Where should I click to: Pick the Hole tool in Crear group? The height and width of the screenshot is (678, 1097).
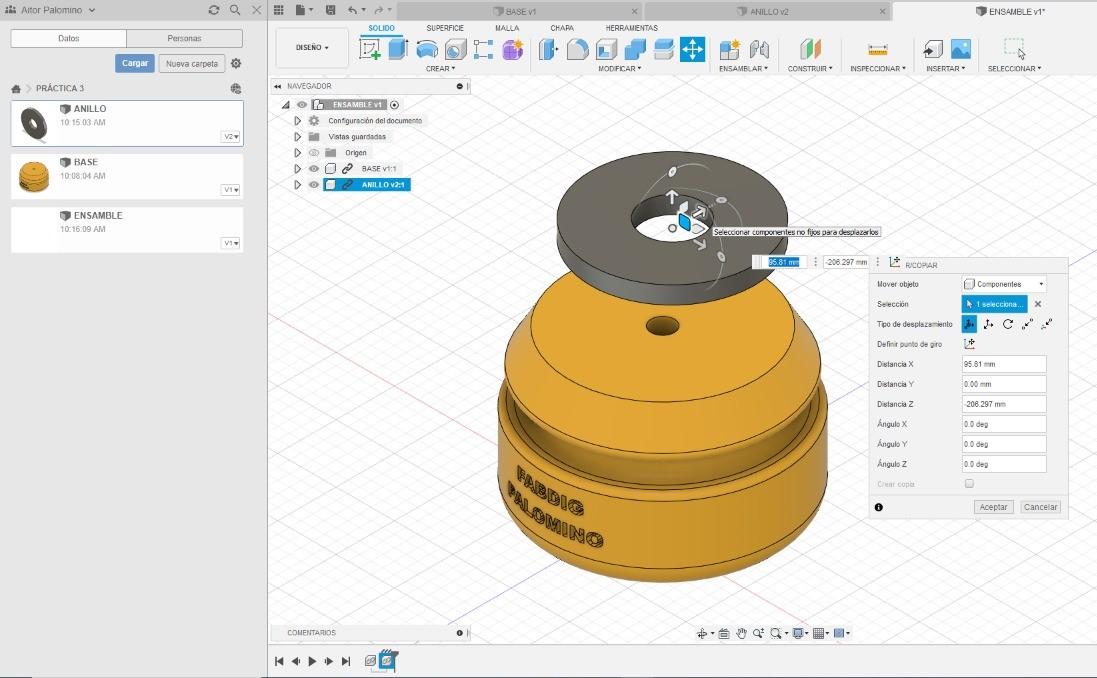[455, 49]
